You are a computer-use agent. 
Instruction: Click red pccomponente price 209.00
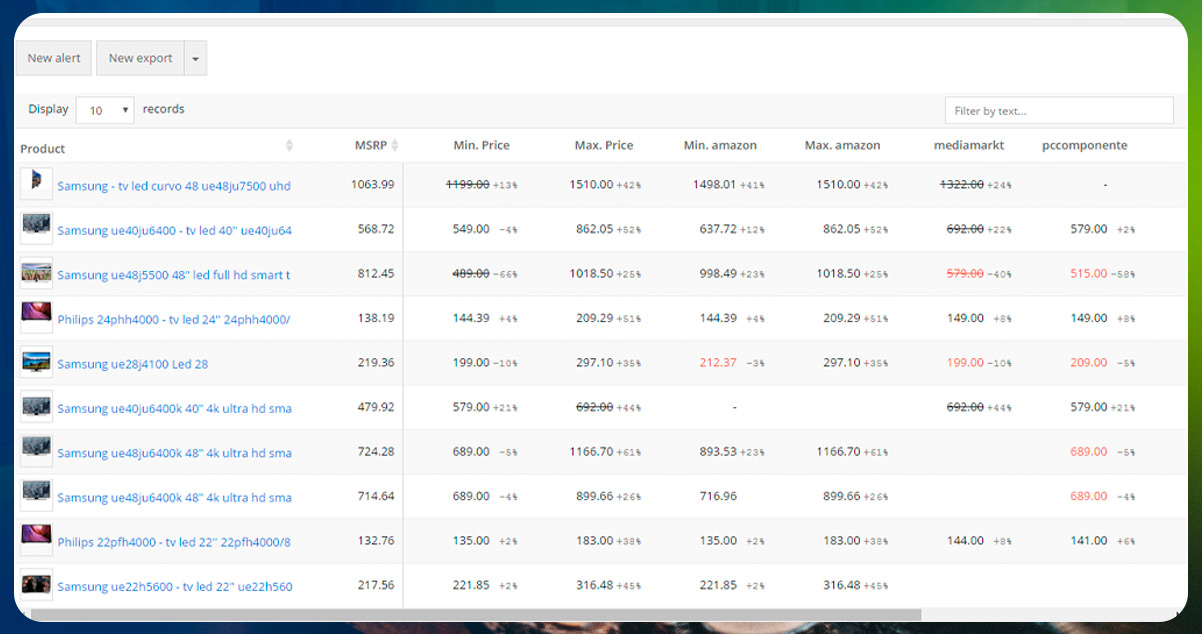[x=1089, y=363]
